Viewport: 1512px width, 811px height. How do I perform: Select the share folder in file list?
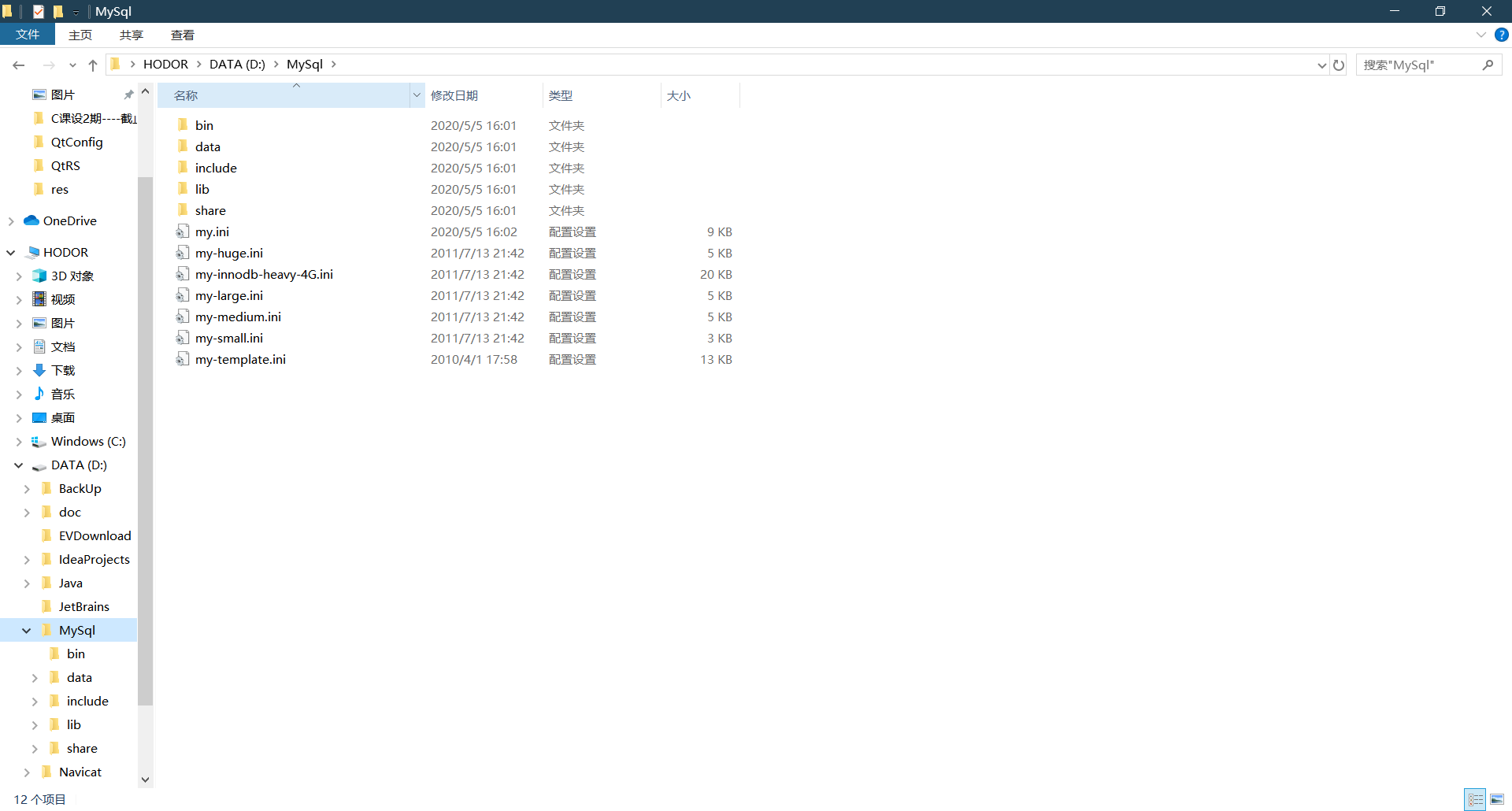click(210, 210)
